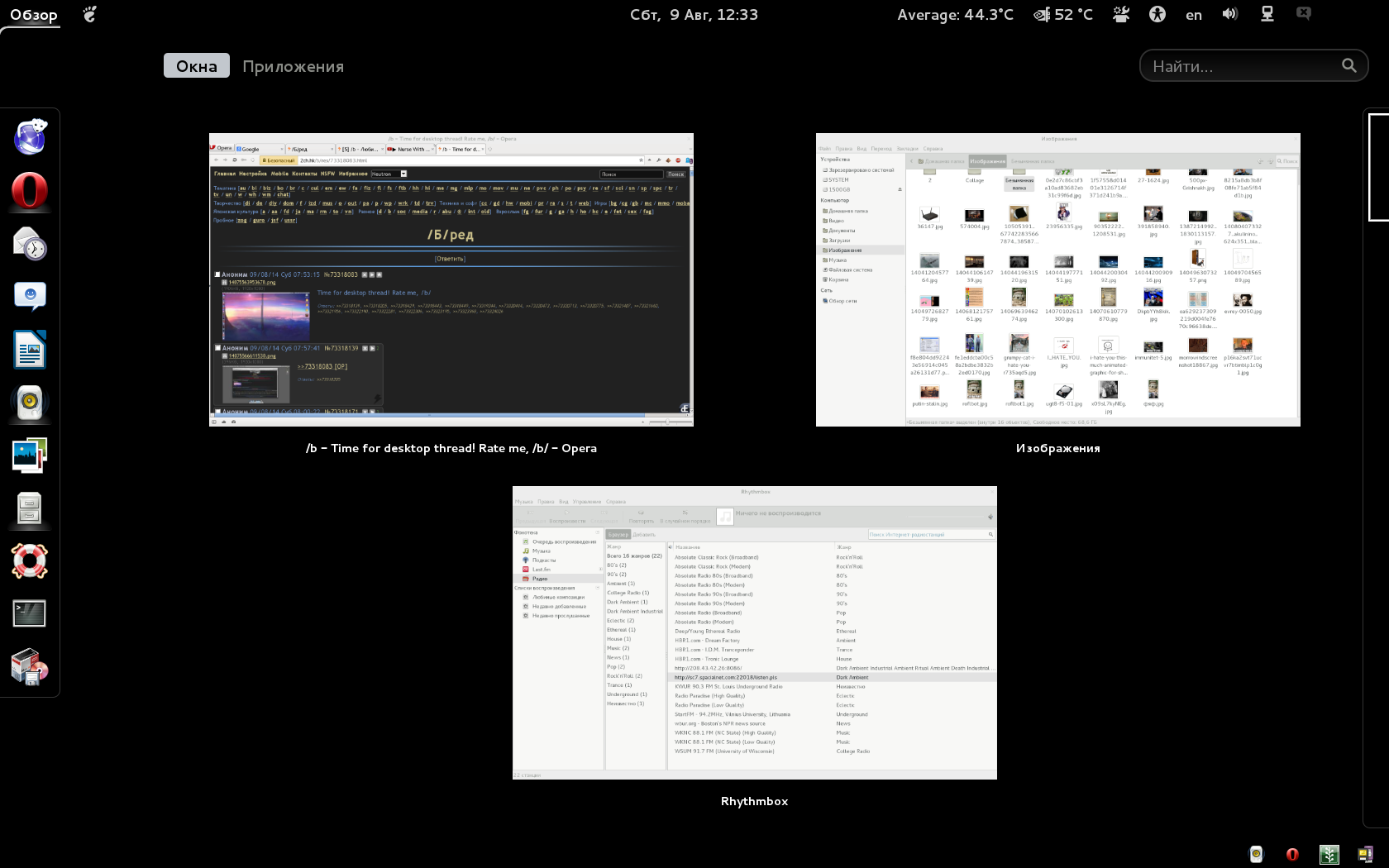Viewport: 1389px width, 868px height.
Task: Open the Shotwell photo manager icon
Action: tap(30, 455)
